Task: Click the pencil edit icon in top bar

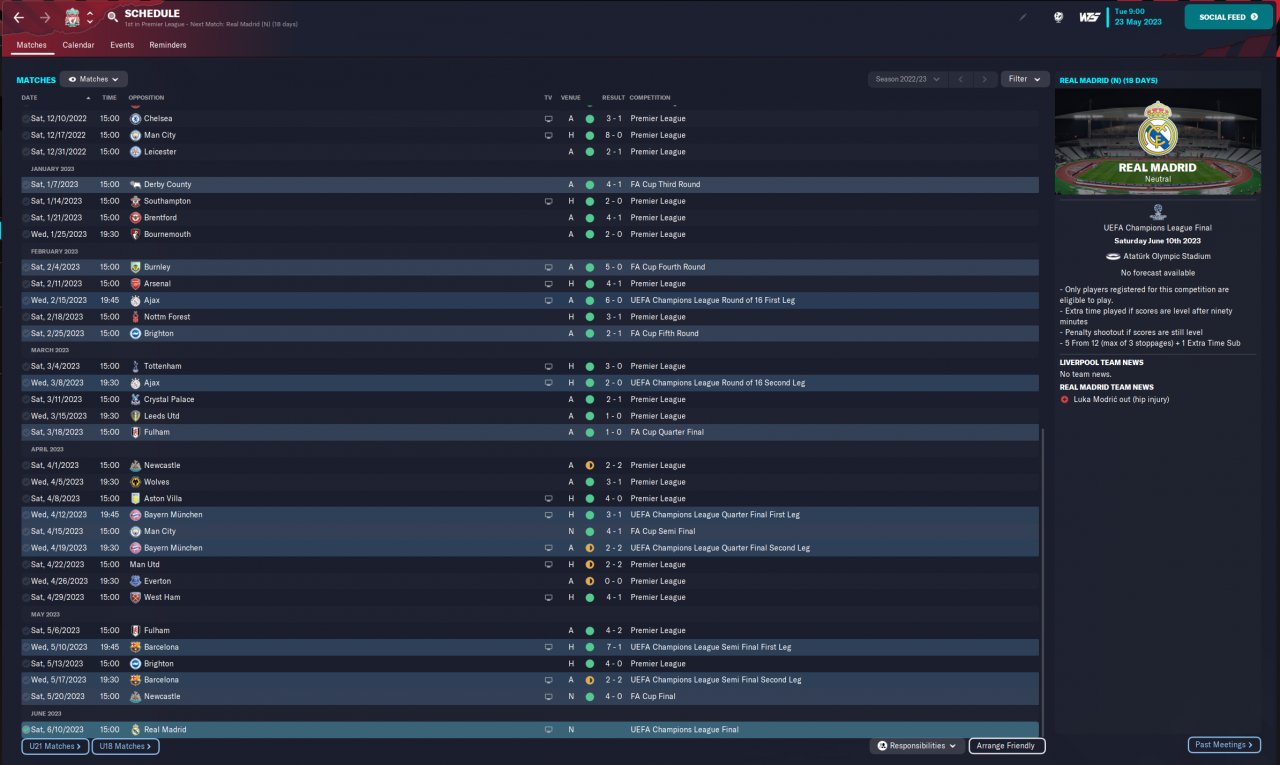Action: [1023, 17]
